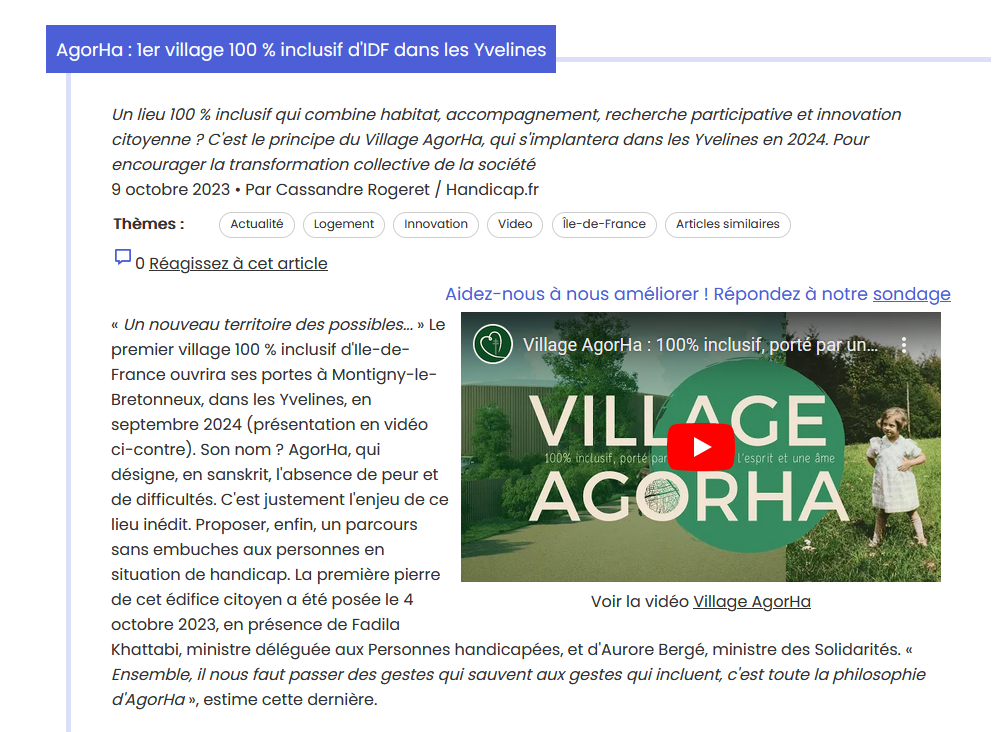Select the 'Logement' theme tag
Screen dimensions: 1006x732
tap(343, 225)
